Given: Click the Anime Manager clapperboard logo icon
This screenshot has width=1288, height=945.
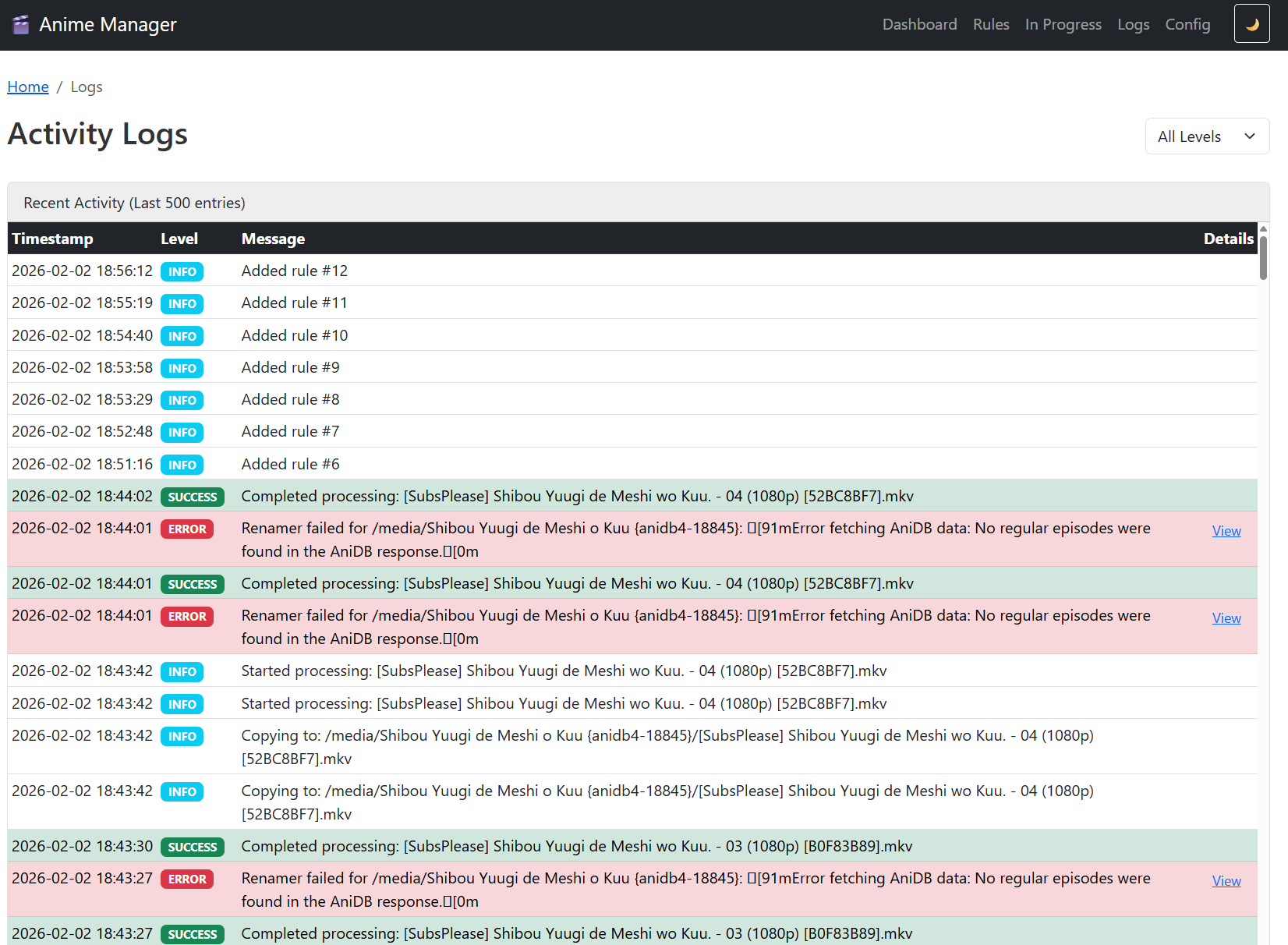Looking at the screenshot, I should [21, 25].
